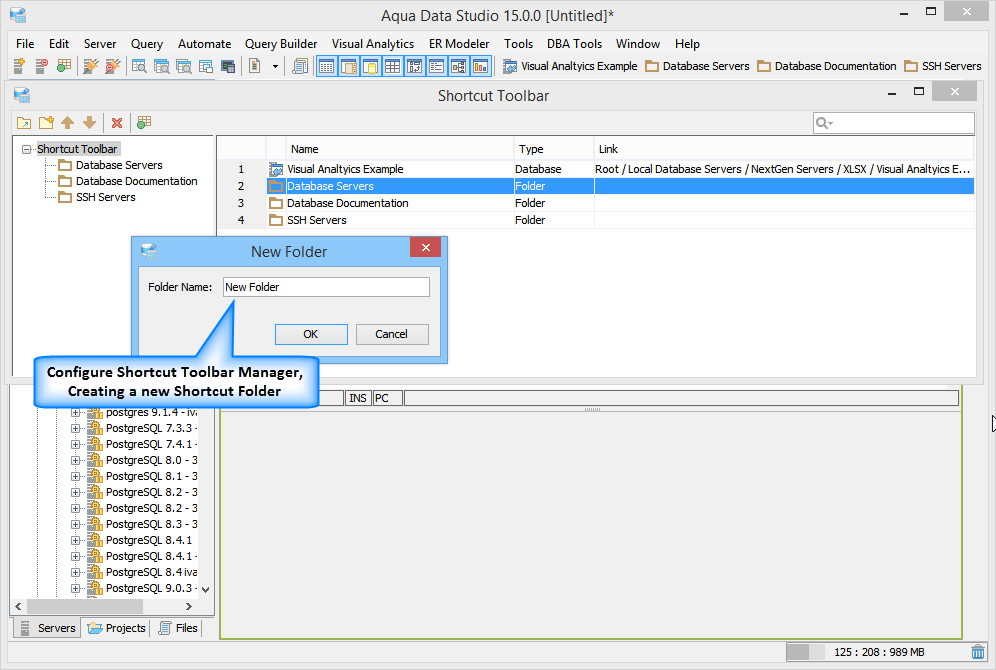The image size is (996, 670).
Task: Open Database Servers shortcut folder in main toolbar
Action: point(697,66)
